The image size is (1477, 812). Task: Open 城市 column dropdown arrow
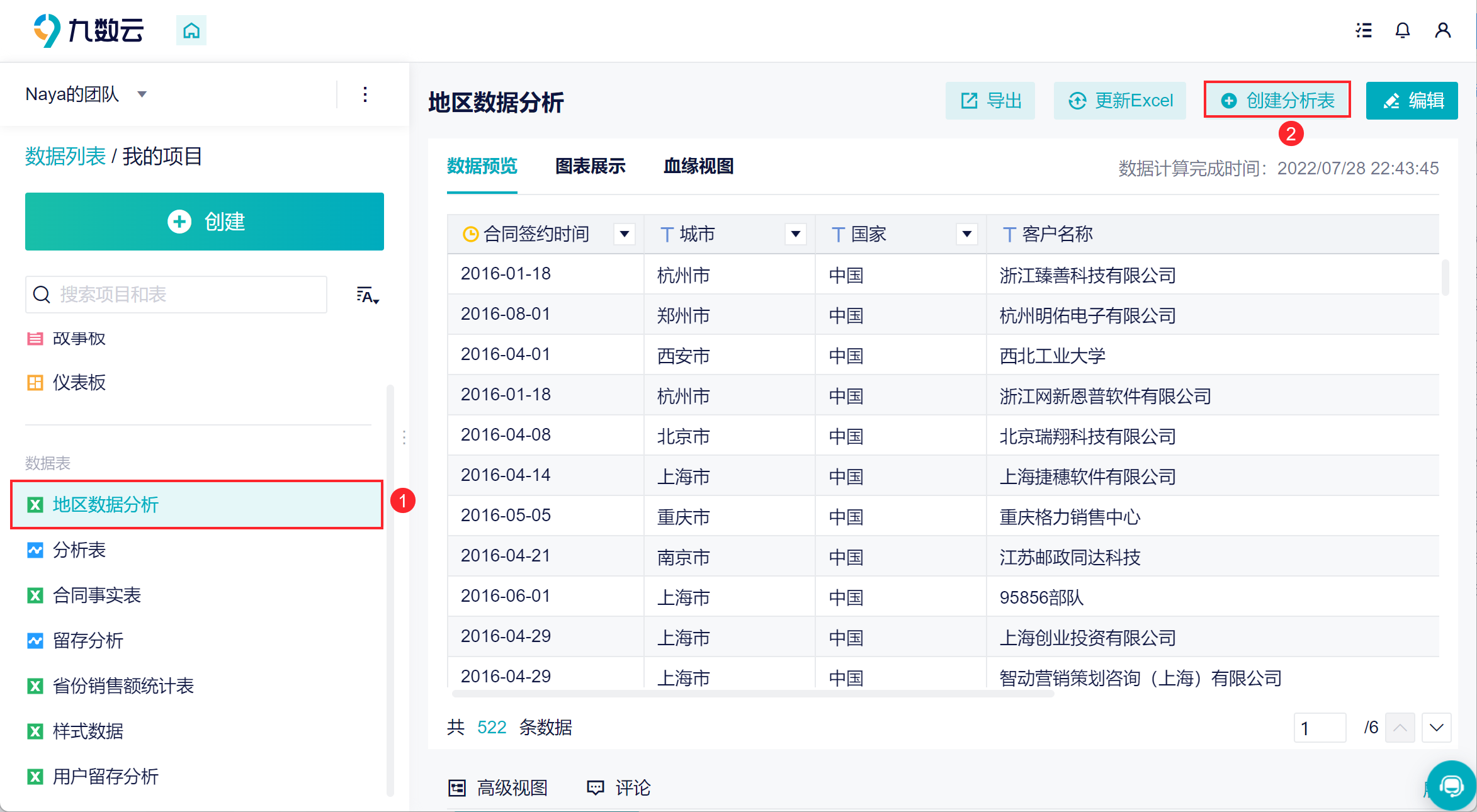[x=795, y=234]
